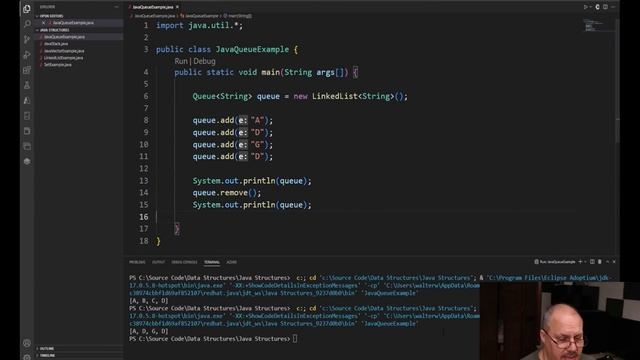Image resolution: width=640 pixels, height=360 pixels.
Task: Switch to the Debug Console panel tab
Action: tap(184, 262)
